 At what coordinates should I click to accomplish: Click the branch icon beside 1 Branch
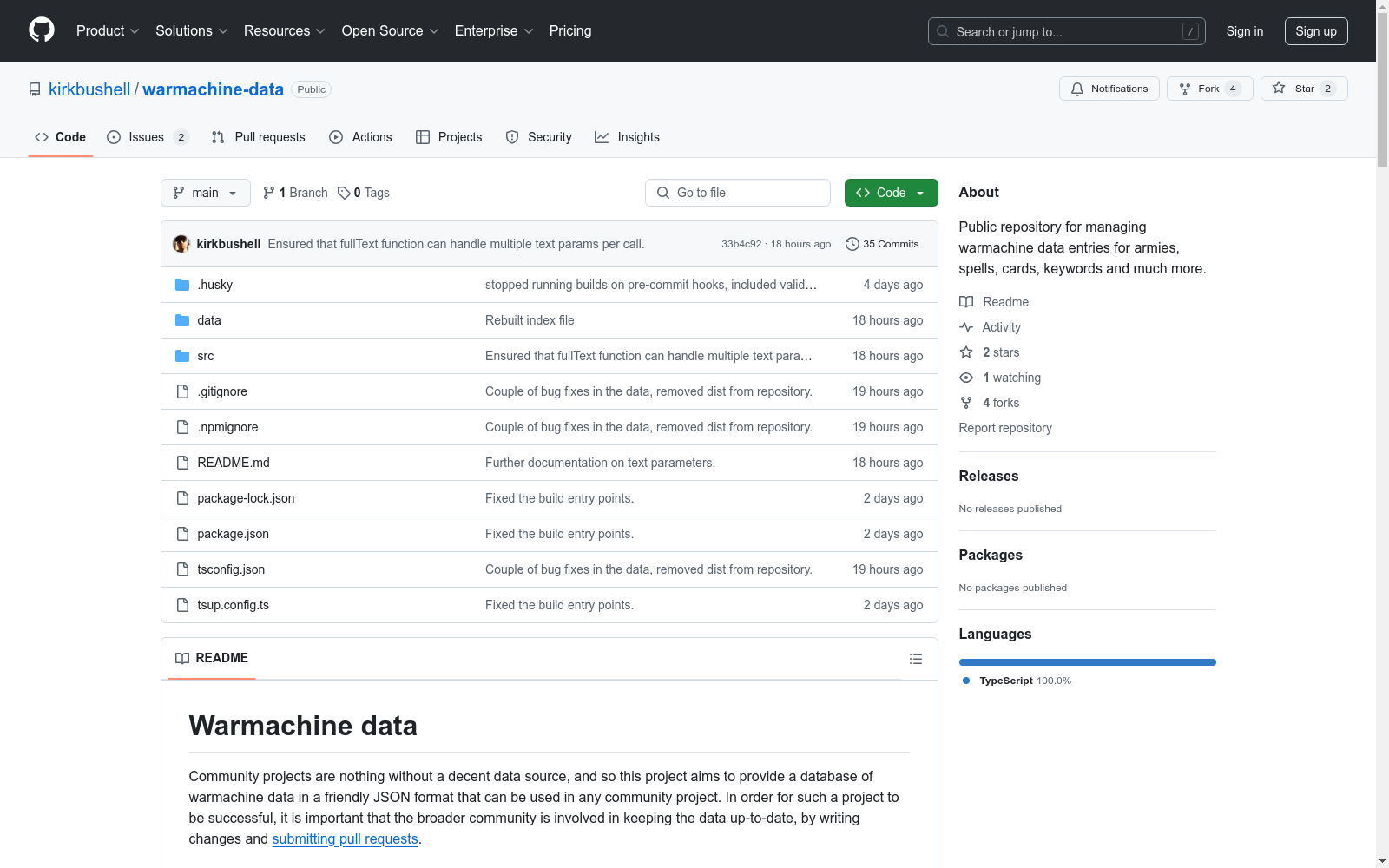269,193
